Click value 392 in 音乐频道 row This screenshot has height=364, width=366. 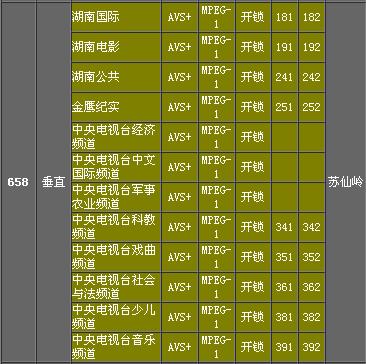(x=311, y=347)
